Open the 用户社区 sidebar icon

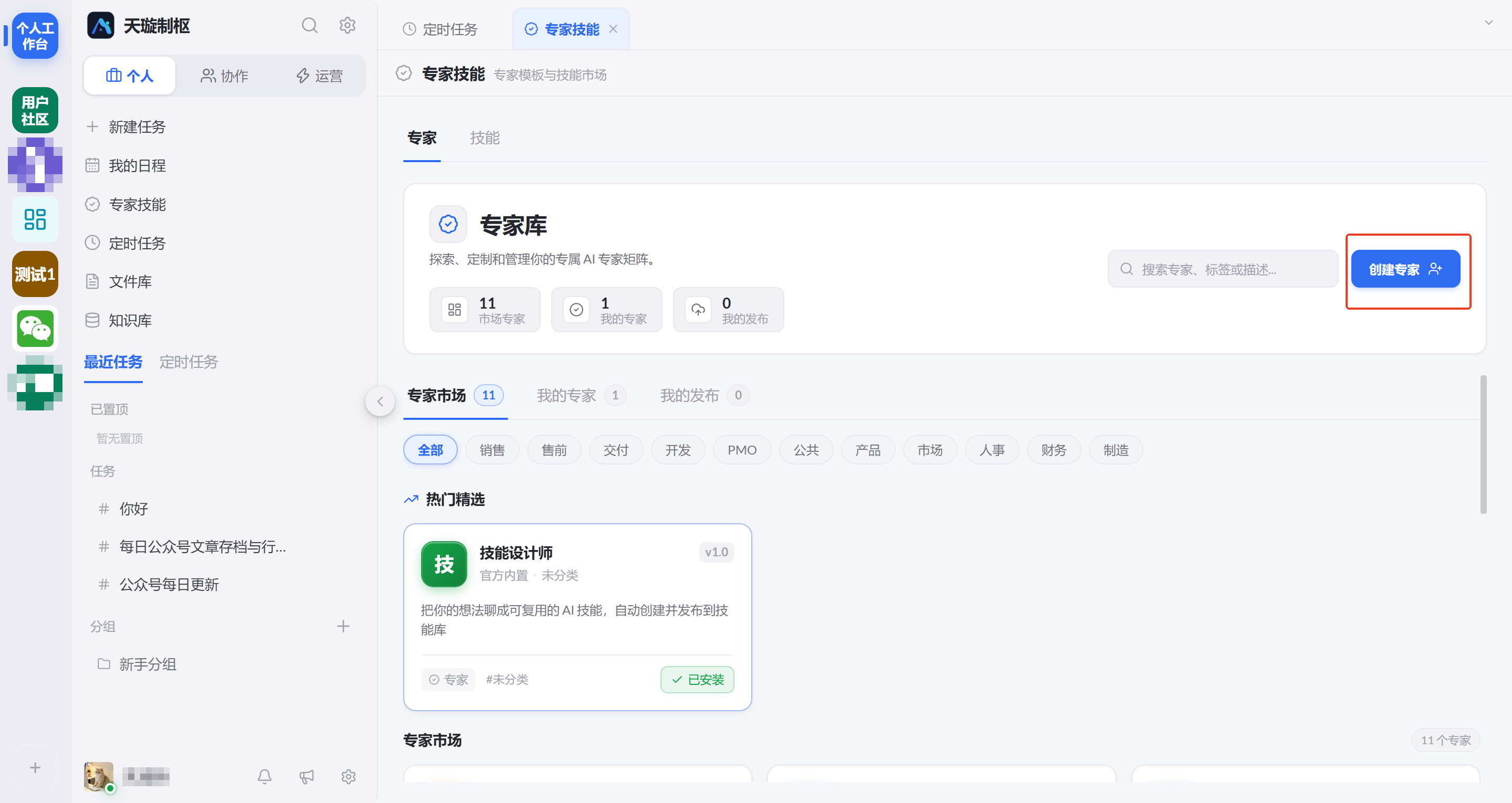tap(35, 110)
